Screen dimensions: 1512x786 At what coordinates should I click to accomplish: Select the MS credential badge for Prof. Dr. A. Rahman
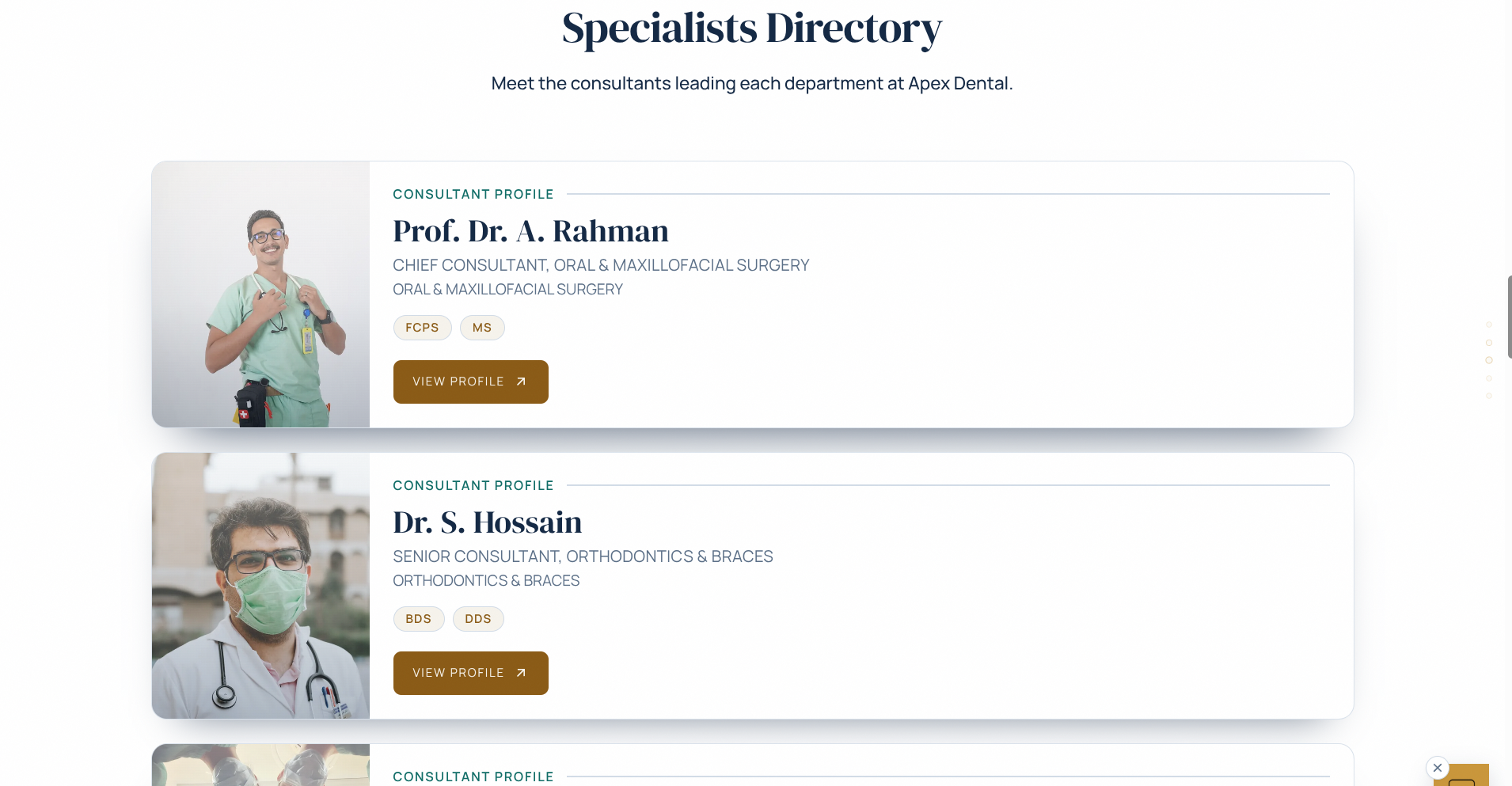tap(482, 327)
